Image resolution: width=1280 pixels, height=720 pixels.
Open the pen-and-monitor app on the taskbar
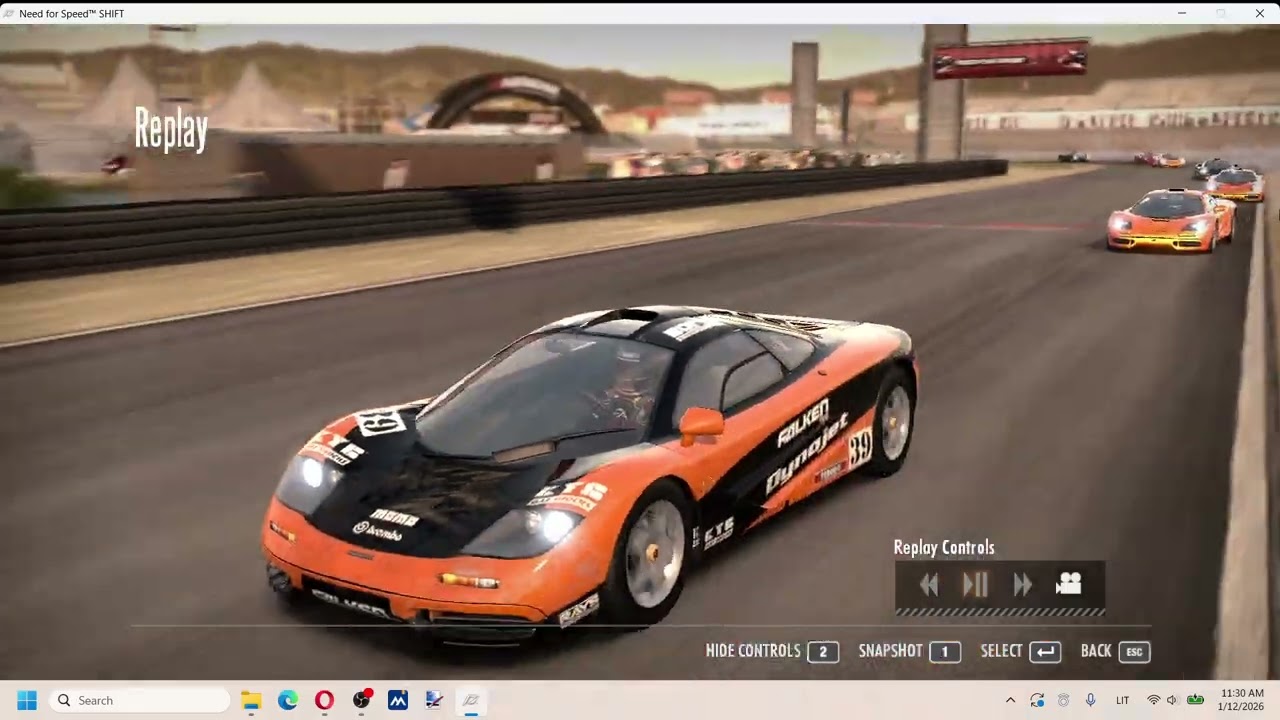[x=434, y=701]
